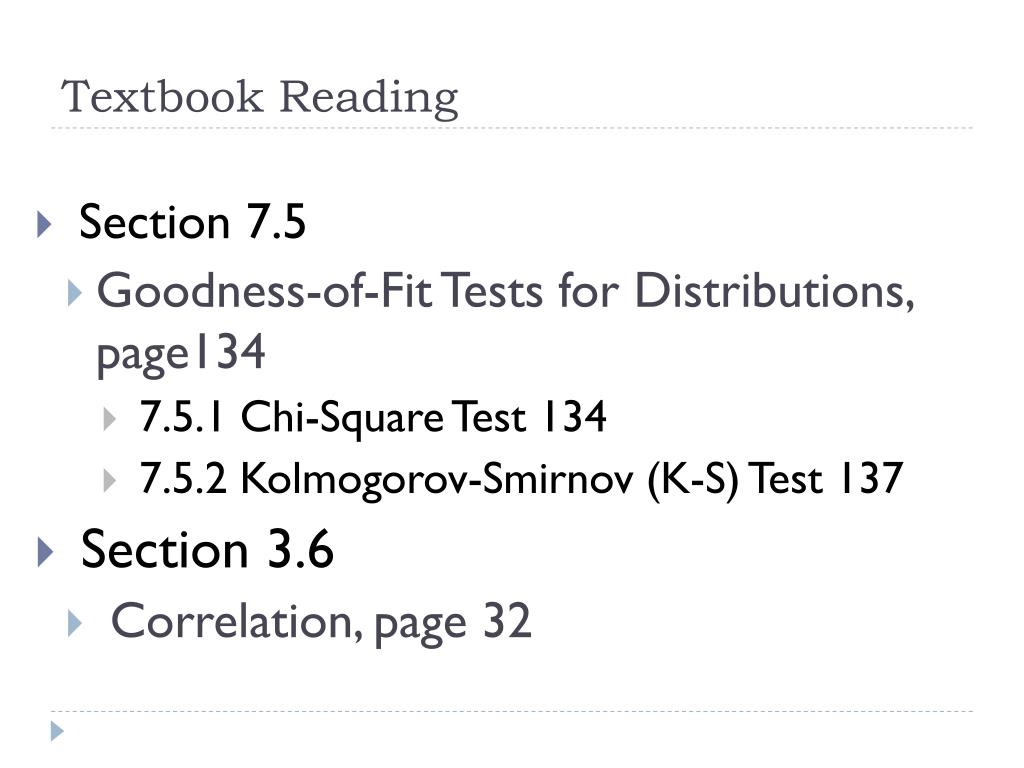Click the 7.5.1 Chi-Square Test 134 entry
Screen dimensions: 1024x768
click(x=373, y=417)
